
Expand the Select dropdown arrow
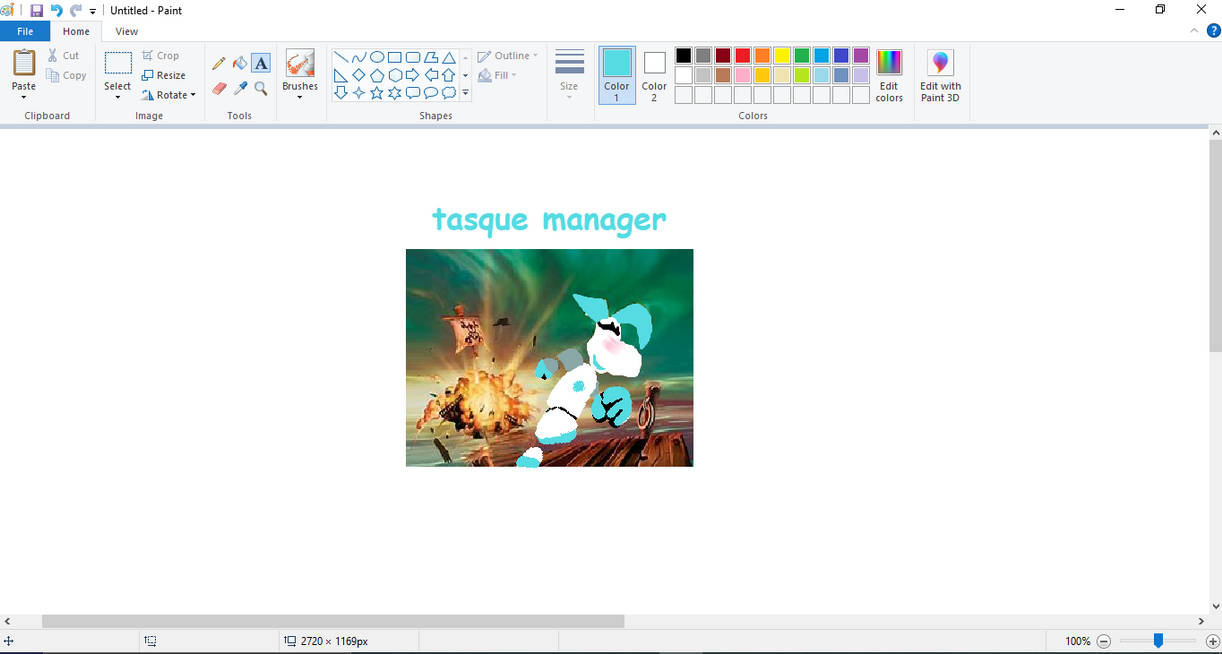tap(118, 97)
